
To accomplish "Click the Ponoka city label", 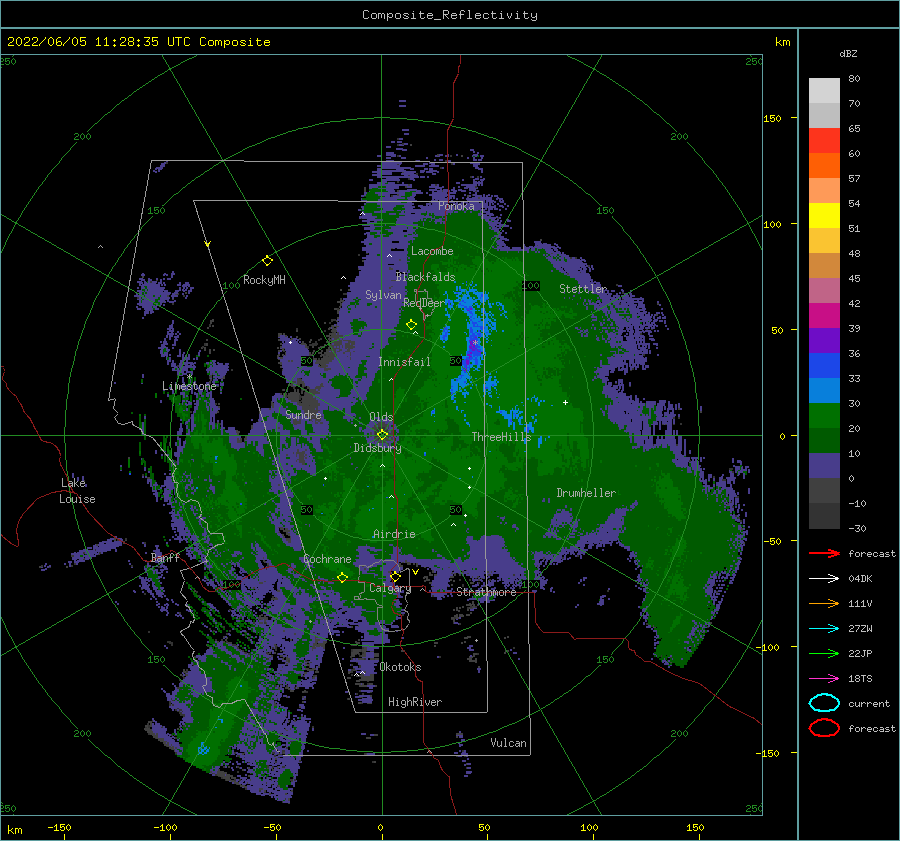I will pos(456,206).
